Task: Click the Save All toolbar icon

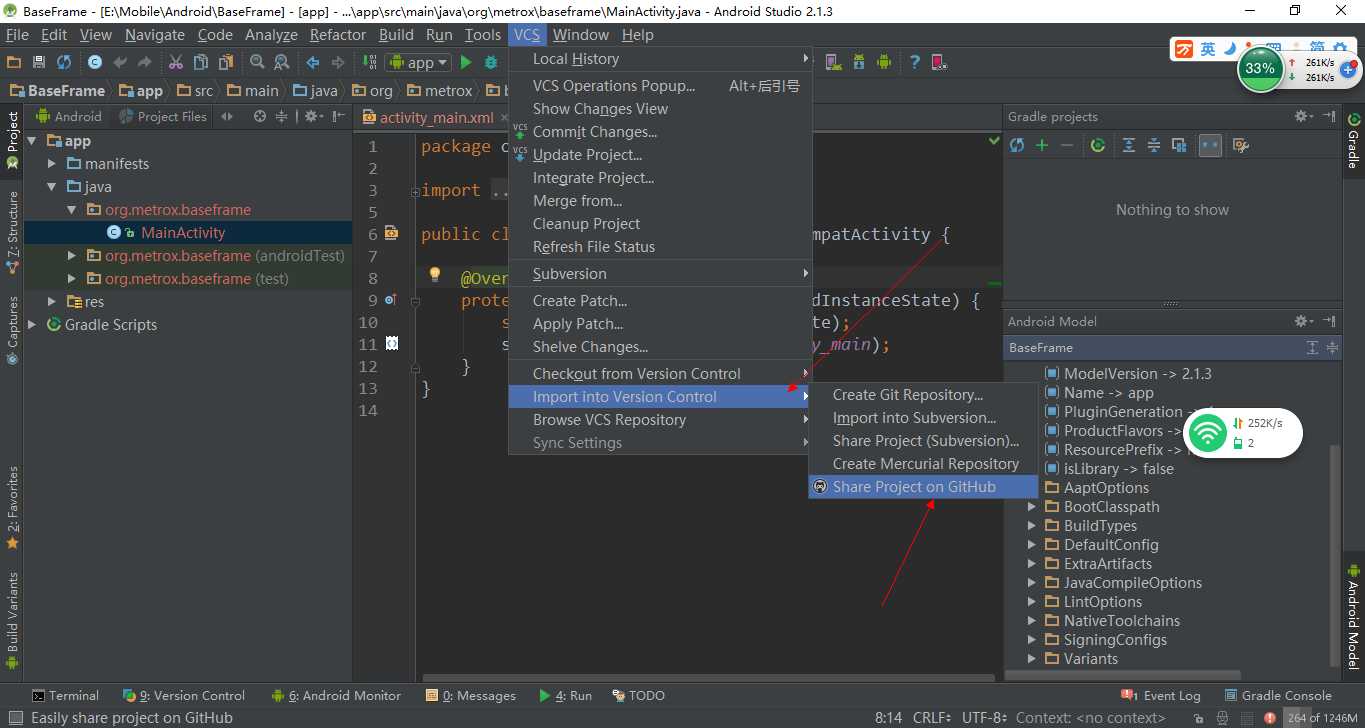Action: coord(39,62)
